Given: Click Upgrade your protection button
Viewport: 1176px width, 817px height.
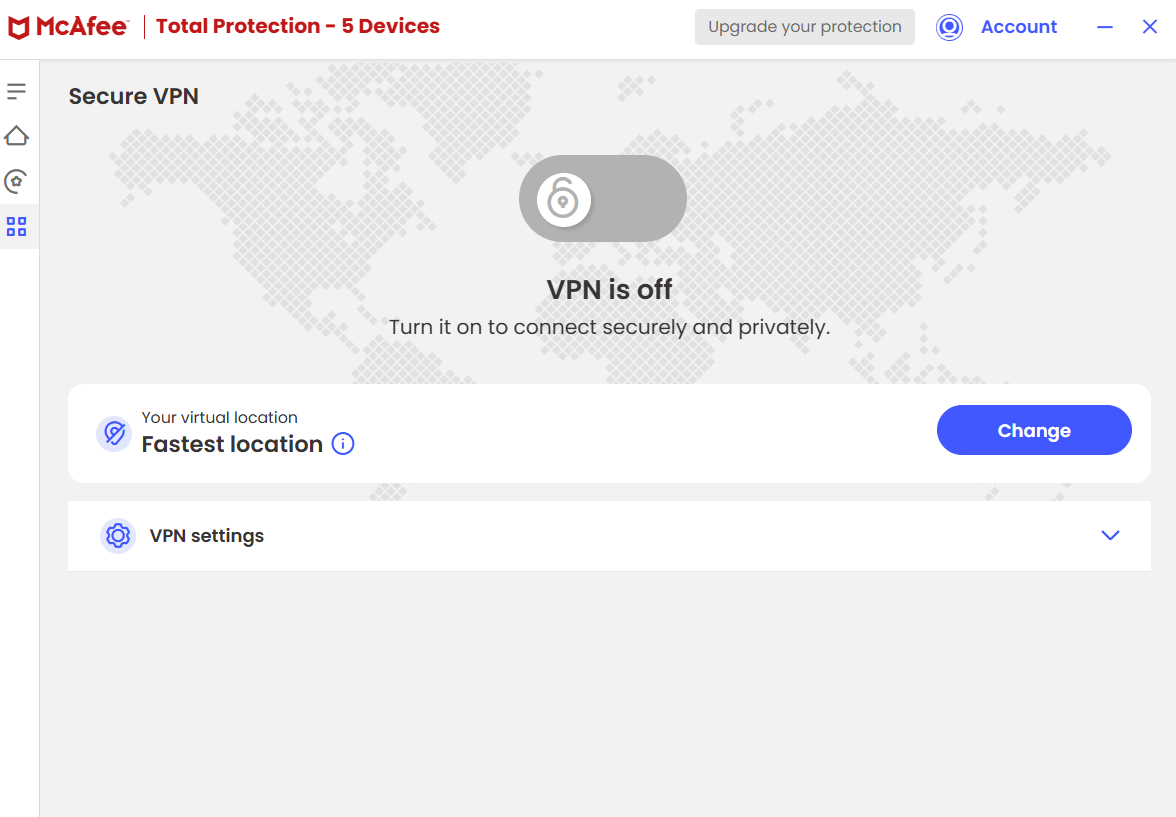Looking at the screenshot, I should pyautogui.click(x=805, y=27).
